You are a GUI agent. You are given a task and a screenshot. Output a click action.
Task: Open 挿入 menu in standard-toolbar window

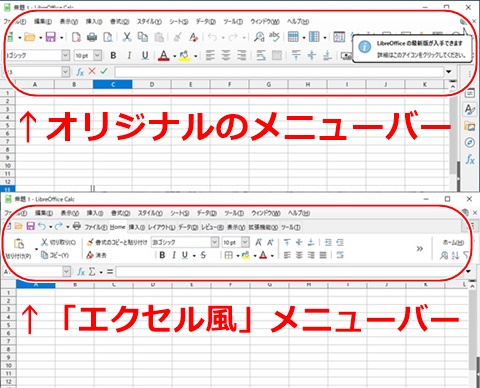[94, 22]
